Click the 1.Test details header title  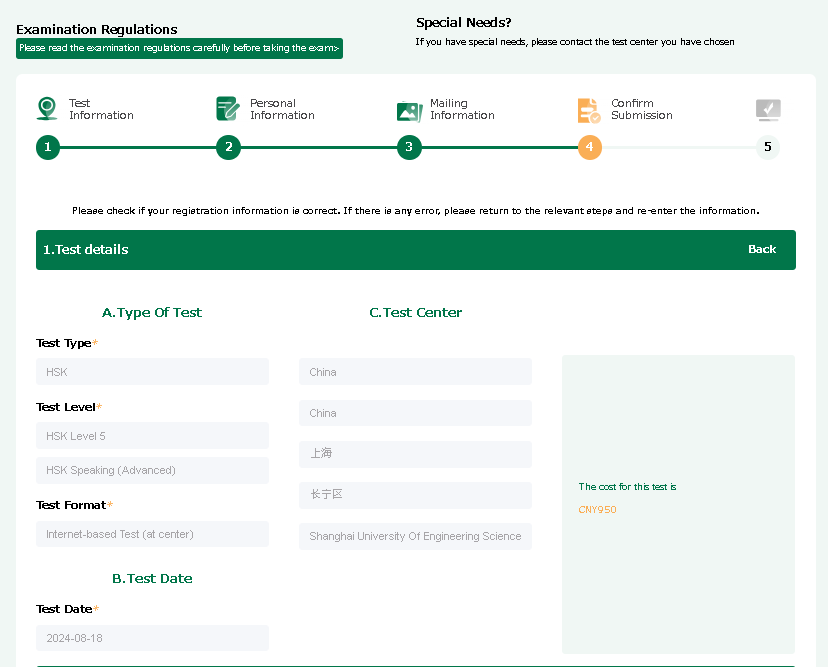point(86,249)
